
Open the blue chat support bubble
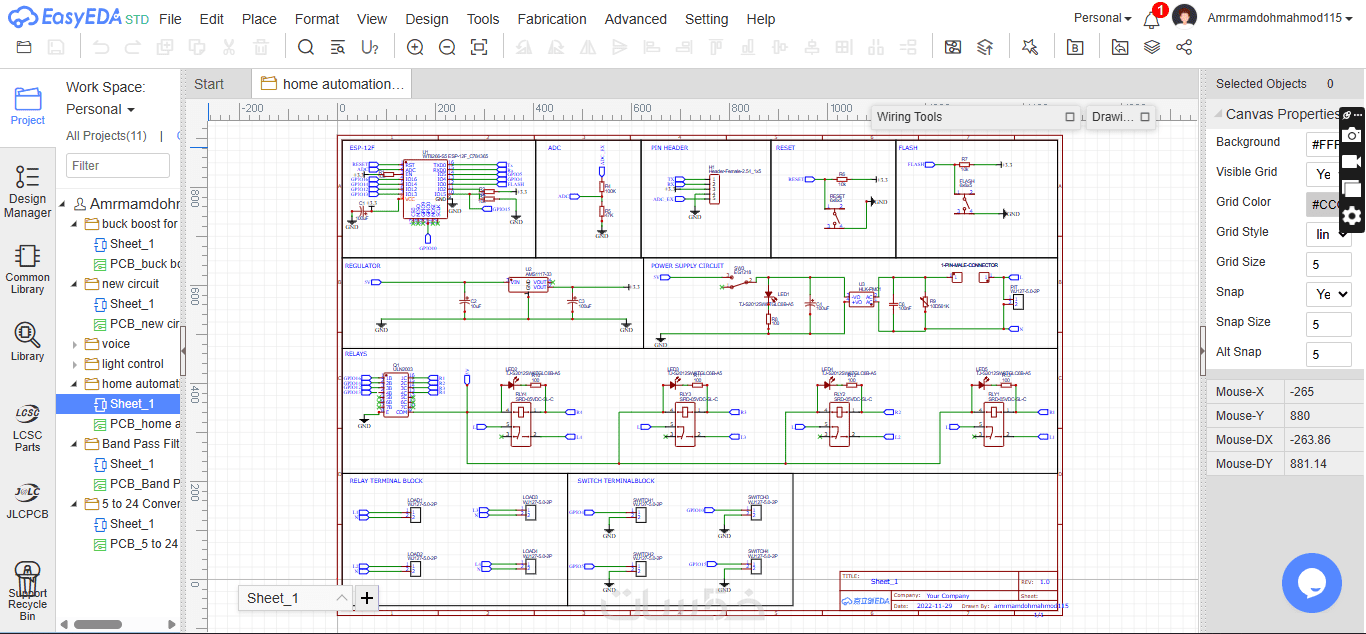pyautogui.click(x=1311, y=582)
